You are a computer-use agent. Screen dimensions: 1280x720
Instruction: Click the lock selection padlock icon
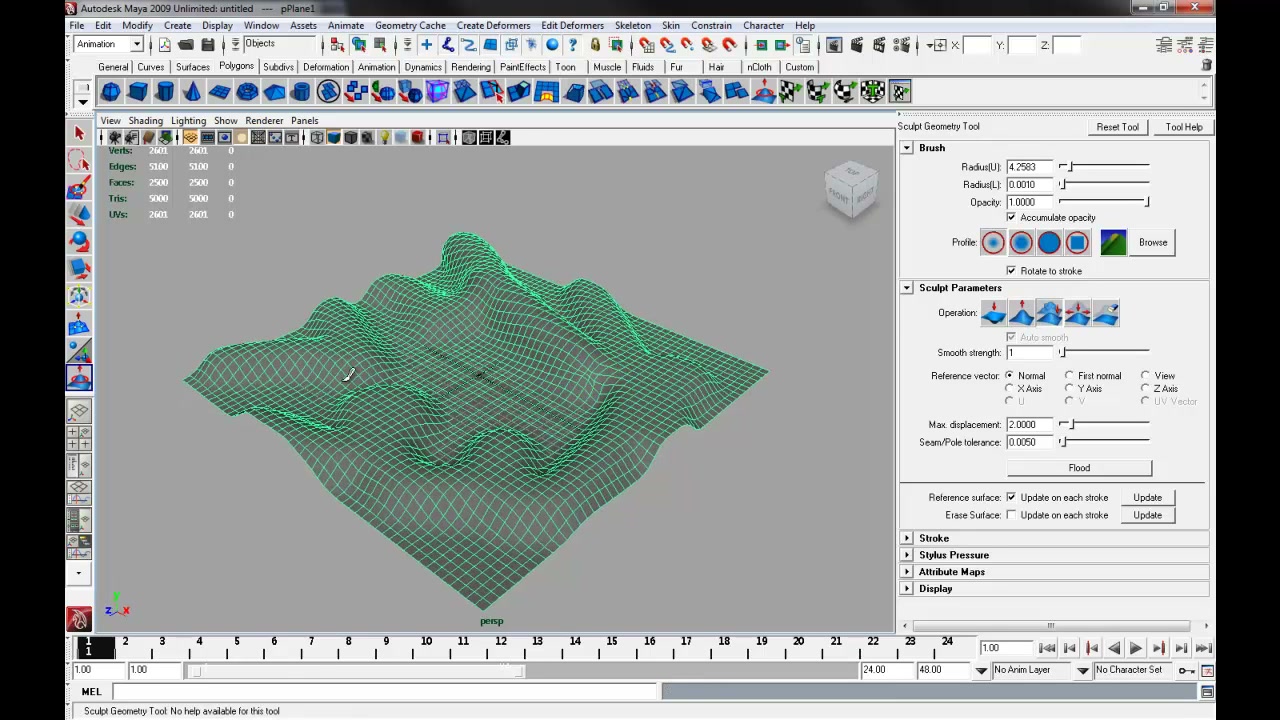click(x=595, y=45)
